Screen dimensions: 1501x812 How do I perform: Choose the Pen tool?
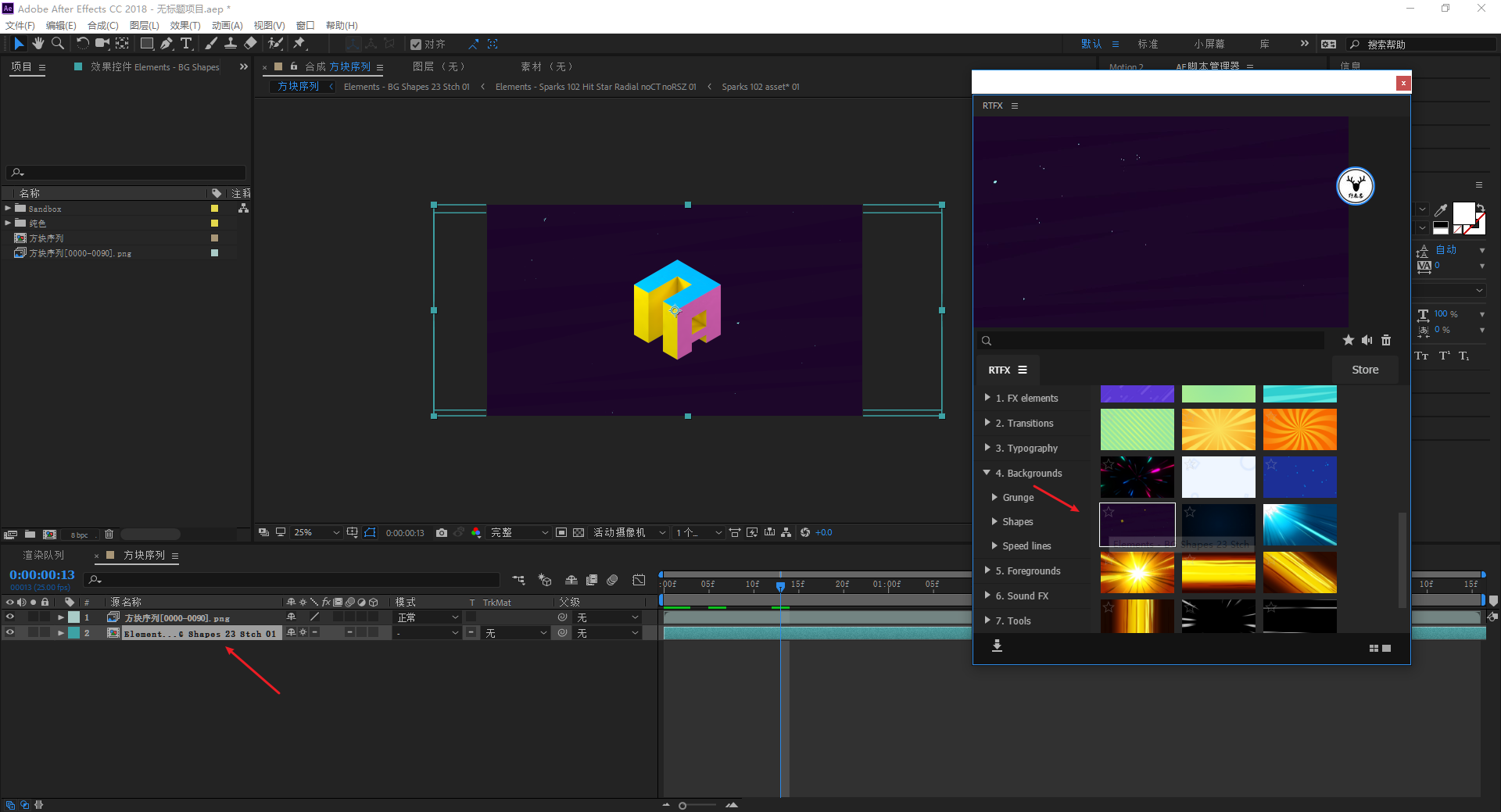click(x=167, y=44)
